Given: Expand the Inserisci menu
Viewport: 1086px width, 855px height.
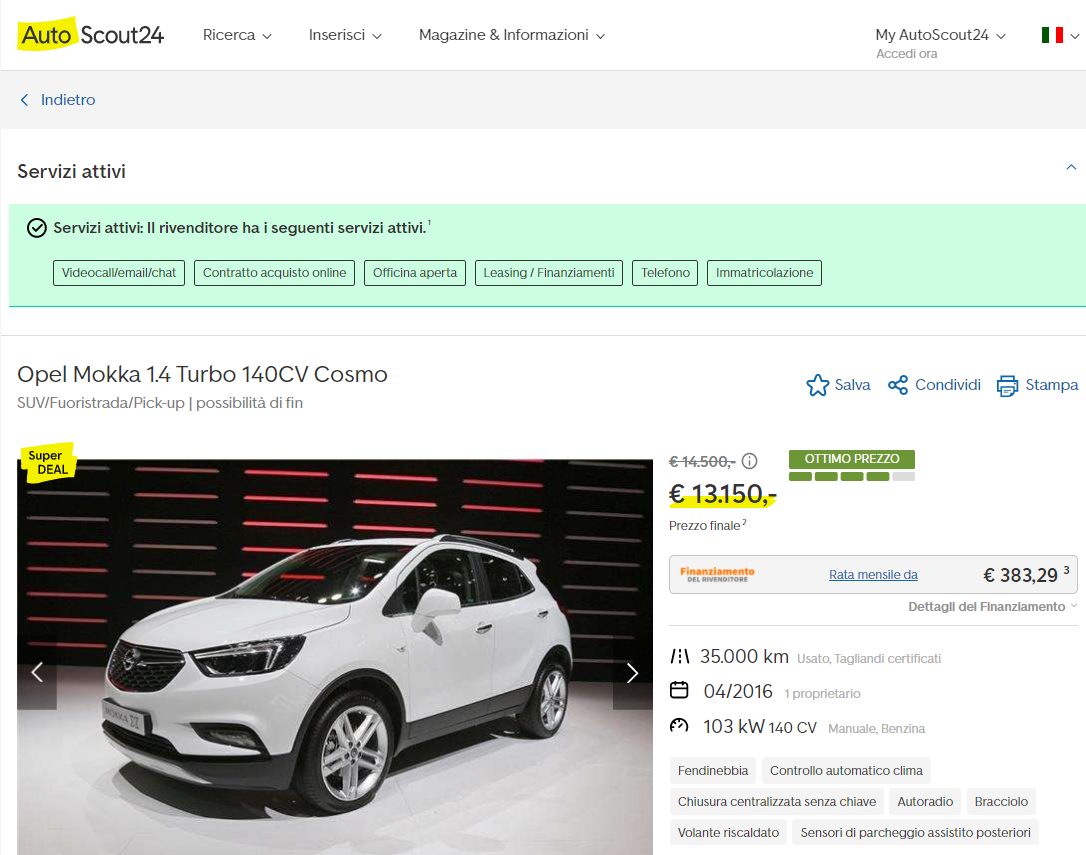Looking at the screenshot, I should pos(345,35).
